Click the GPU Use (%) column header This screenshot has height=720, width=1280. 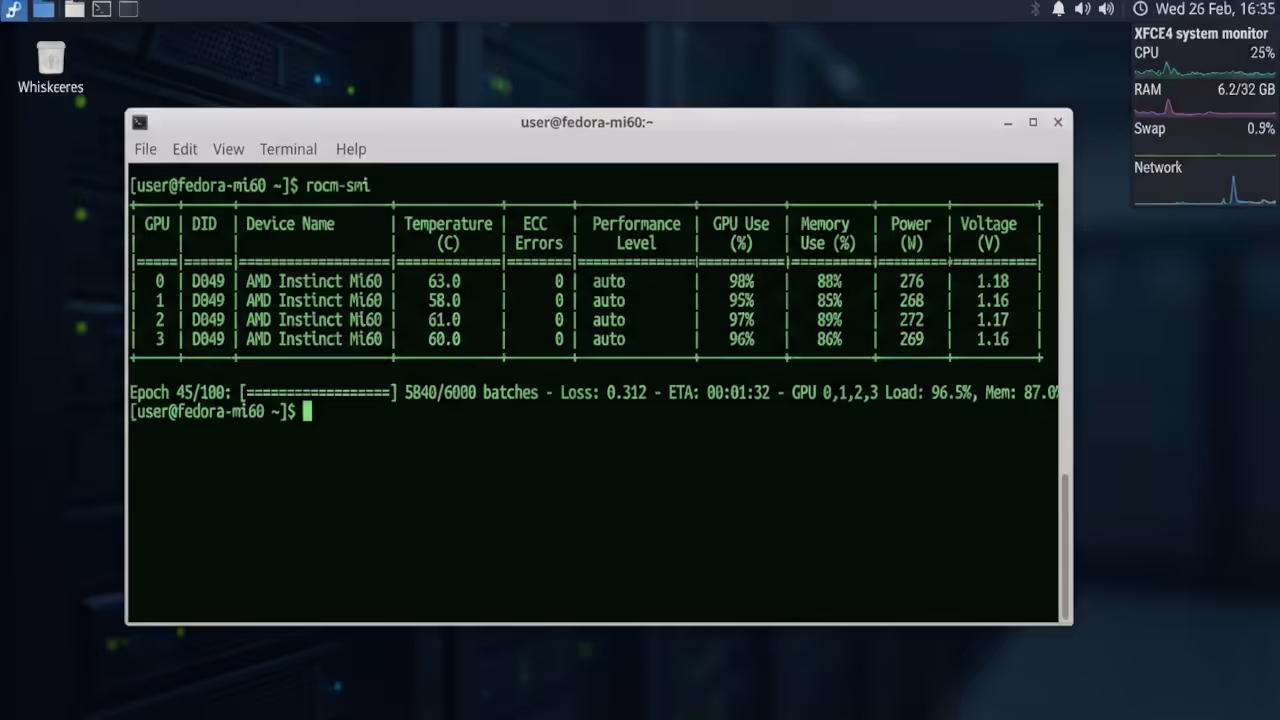741,233
